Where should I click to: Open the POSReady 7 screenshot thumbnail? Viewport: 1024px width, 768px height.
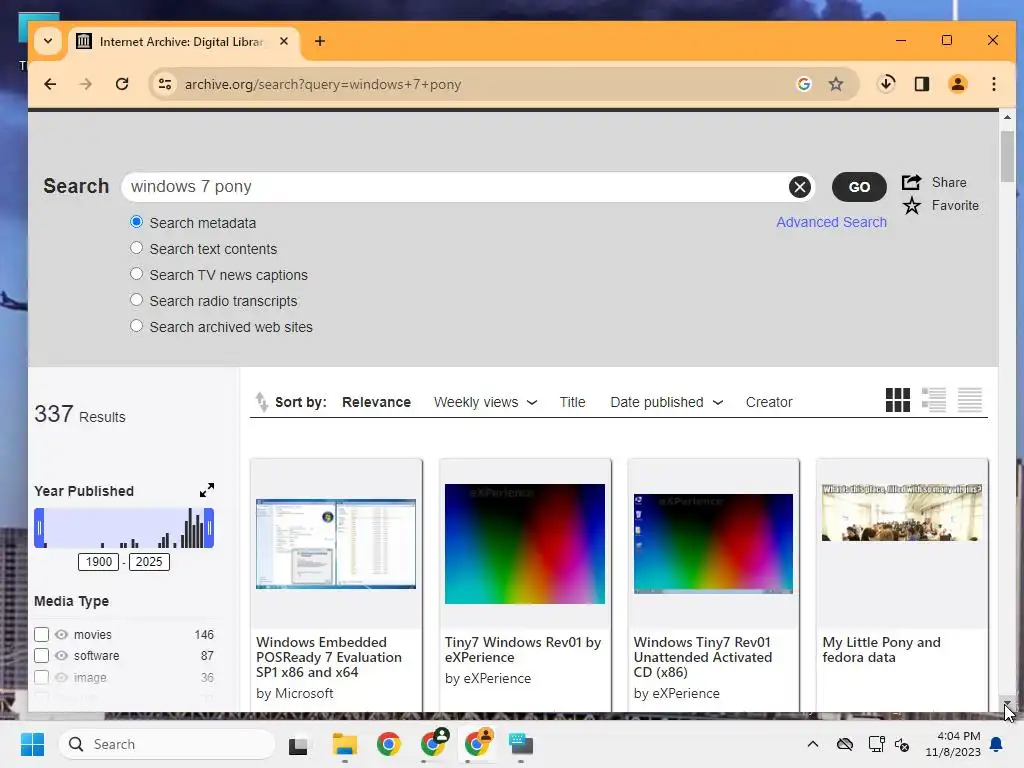pyautogui.click(x=336, y=544)
